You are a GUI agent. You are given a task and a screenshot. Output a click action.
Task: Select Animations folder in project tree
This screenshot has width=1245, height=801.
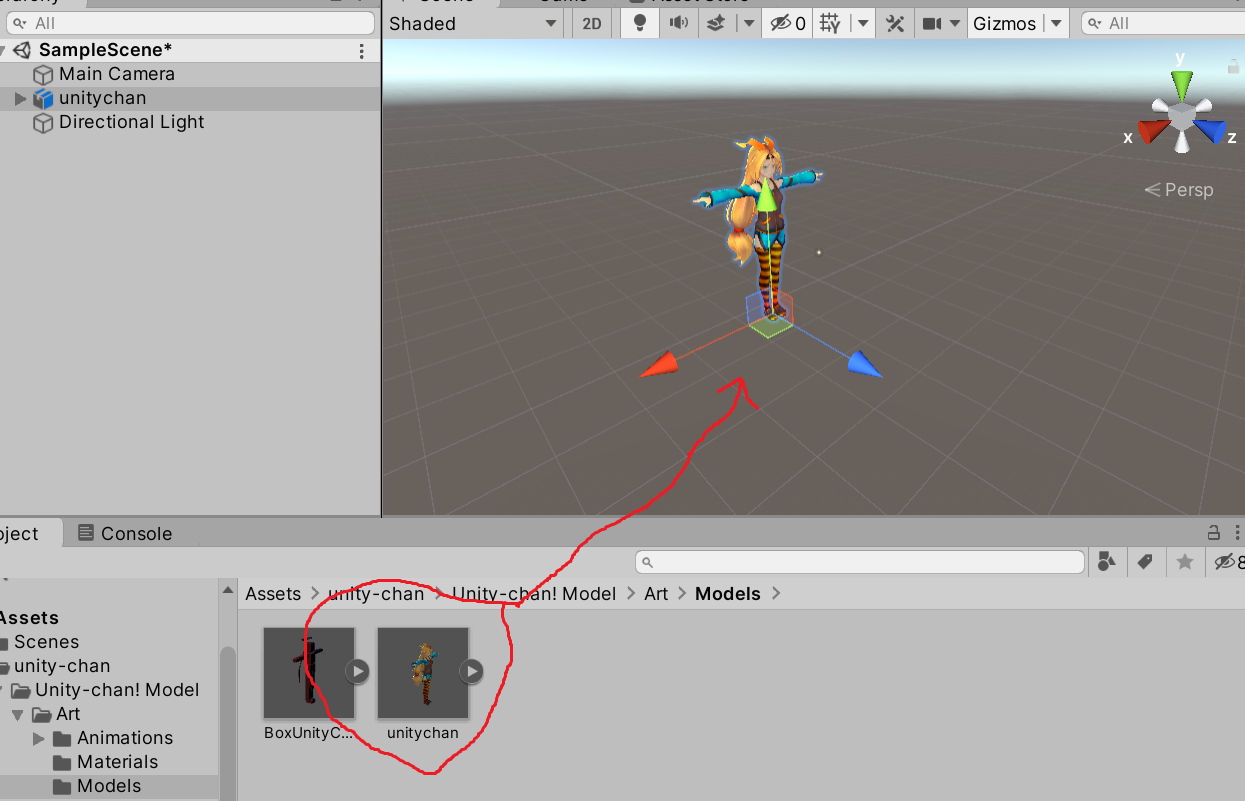(x=125, y=738)
